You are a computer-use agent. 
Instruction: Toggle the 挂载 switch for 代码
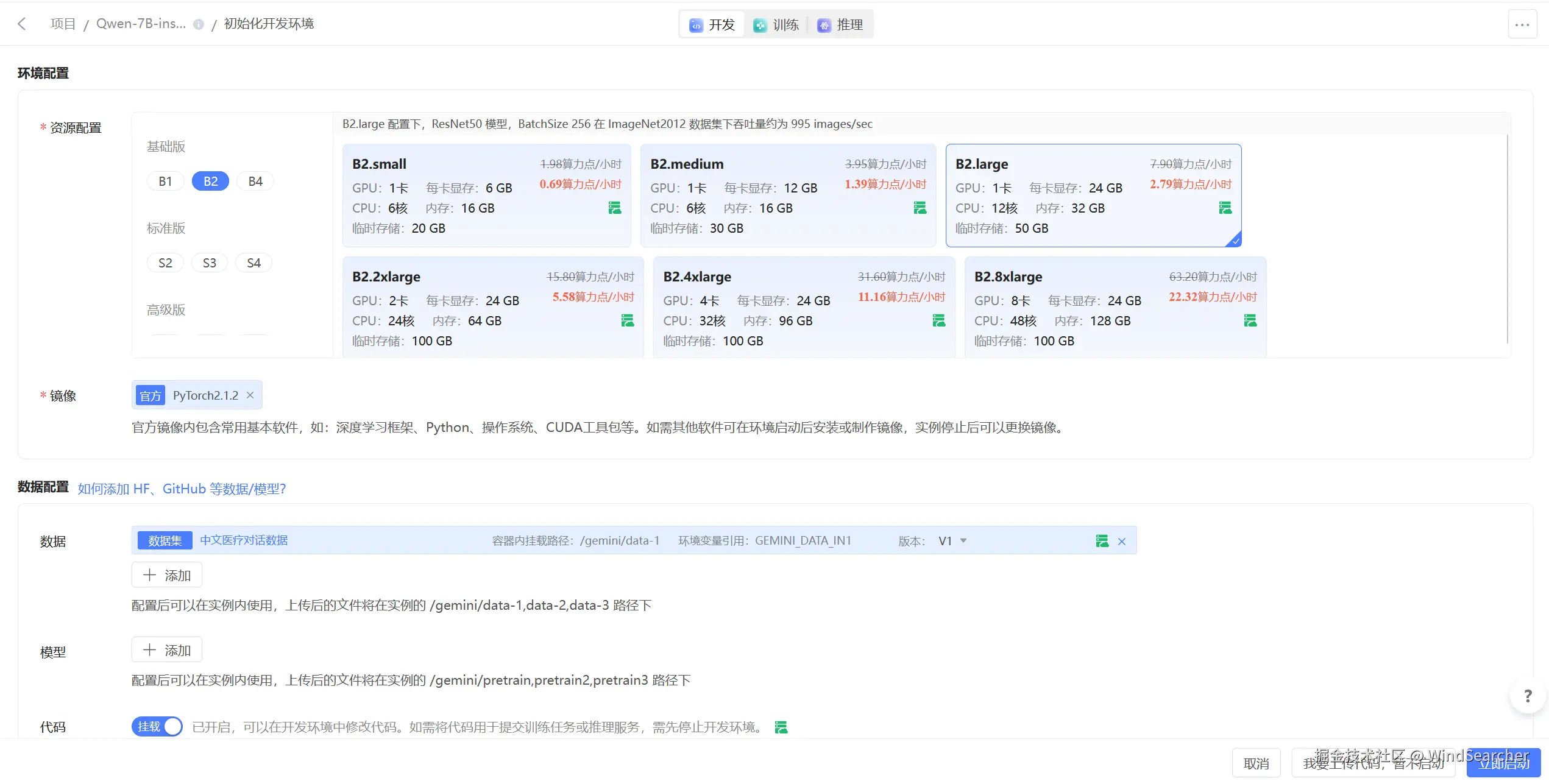coord(156,726)
